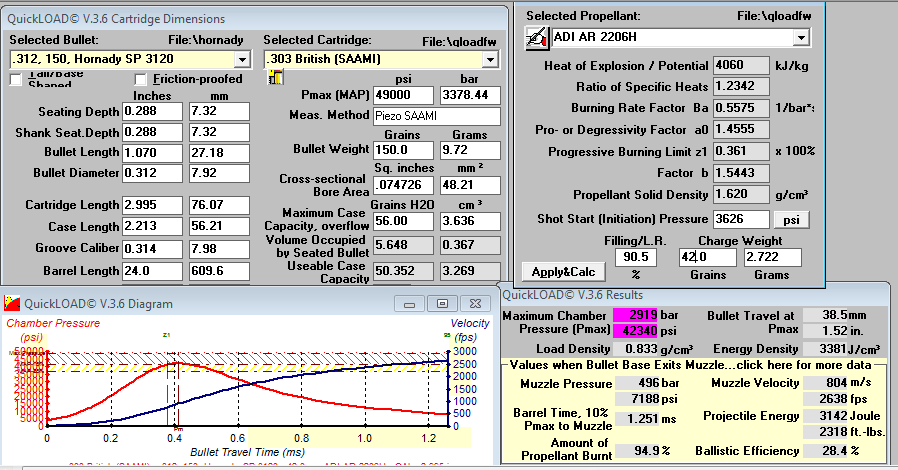Click the Shot Start Pressure field 3626
Image resolution: width=898 pixels, height=470 pixels.
(741, 219)
